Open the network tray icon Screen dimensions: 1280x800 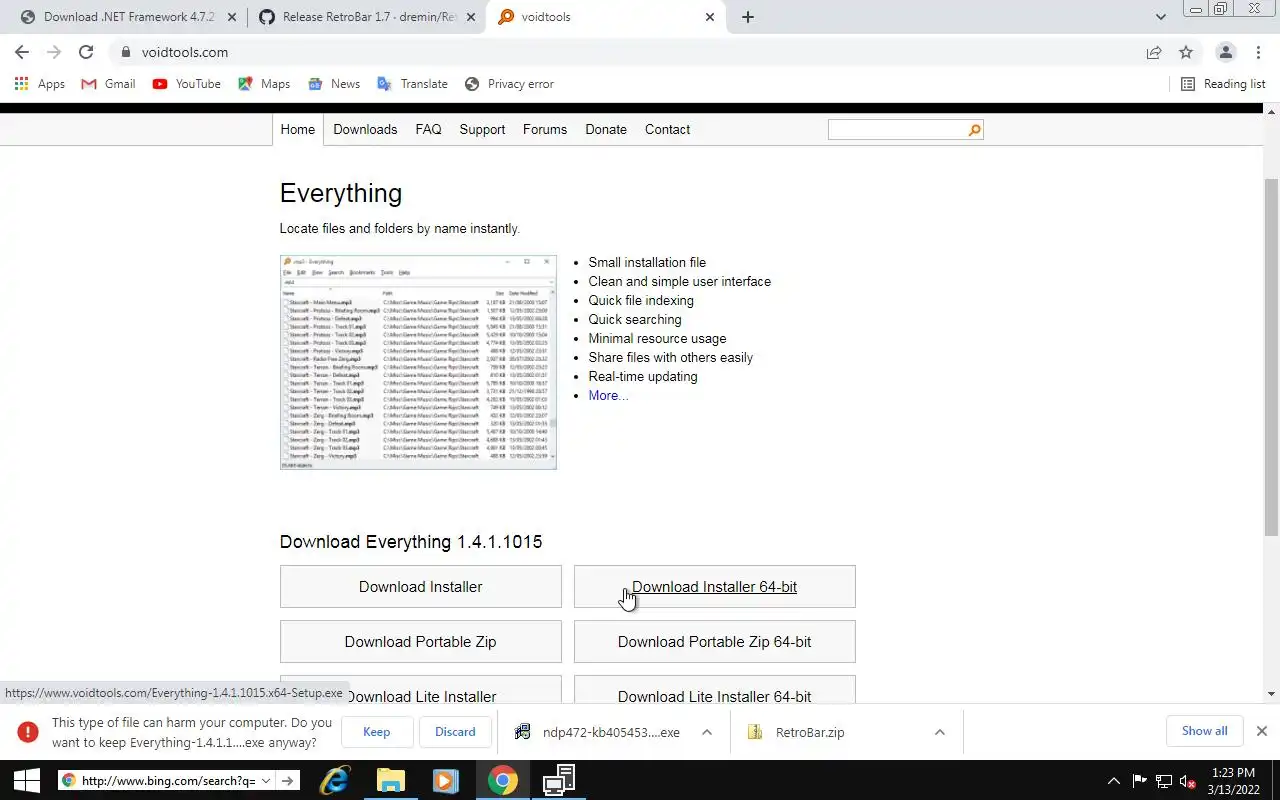pyautogui.click(x=1164, y=781)
